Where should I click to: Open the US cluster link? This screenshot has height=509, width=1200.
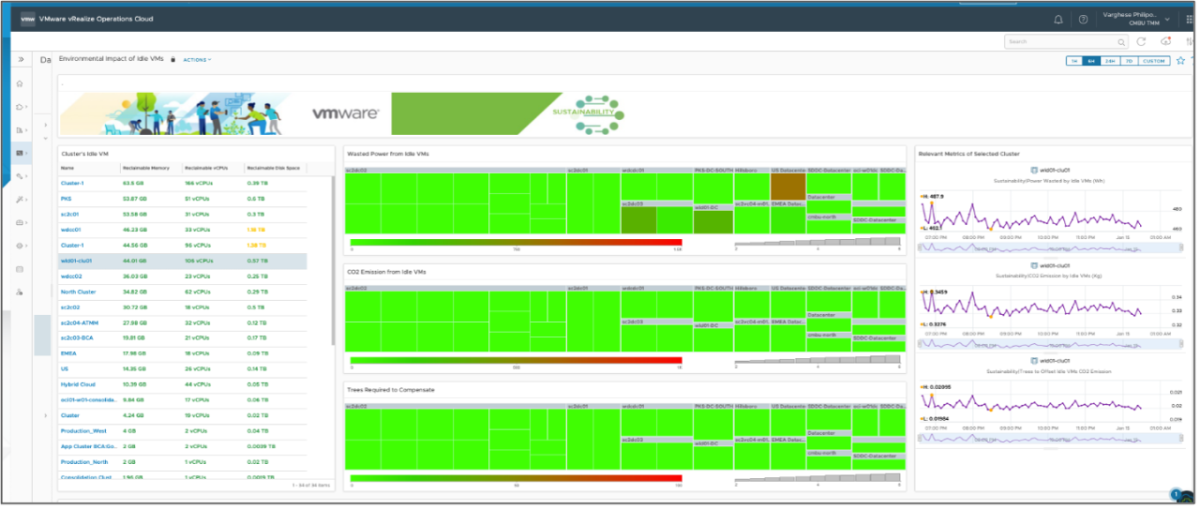coord(63,369)
